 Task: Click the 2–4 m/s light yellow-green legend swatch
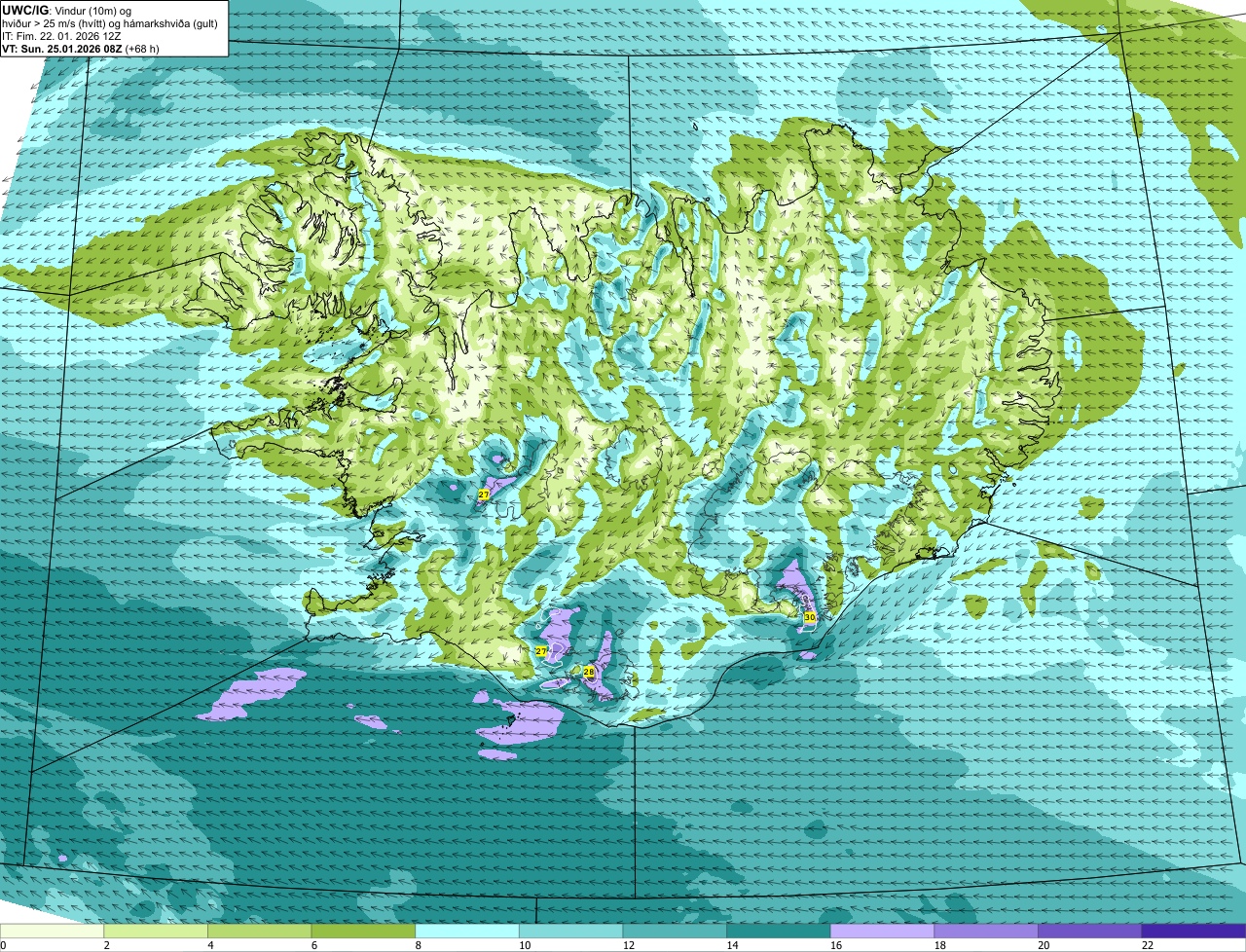[156, 932]
